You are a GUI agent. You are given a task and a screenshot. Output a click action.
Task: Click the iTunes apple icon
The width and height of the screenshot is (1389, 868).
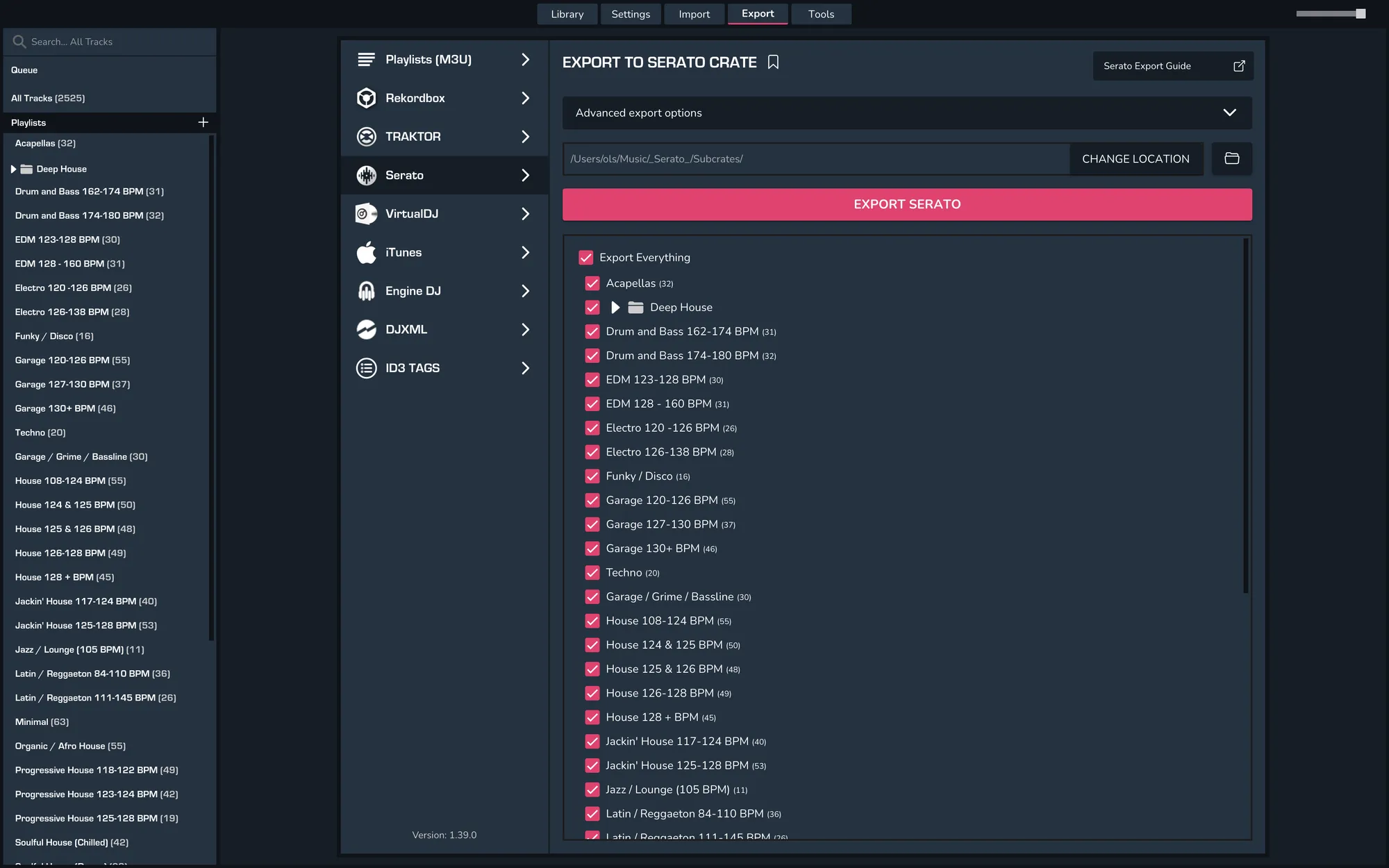tap(366, 252)
